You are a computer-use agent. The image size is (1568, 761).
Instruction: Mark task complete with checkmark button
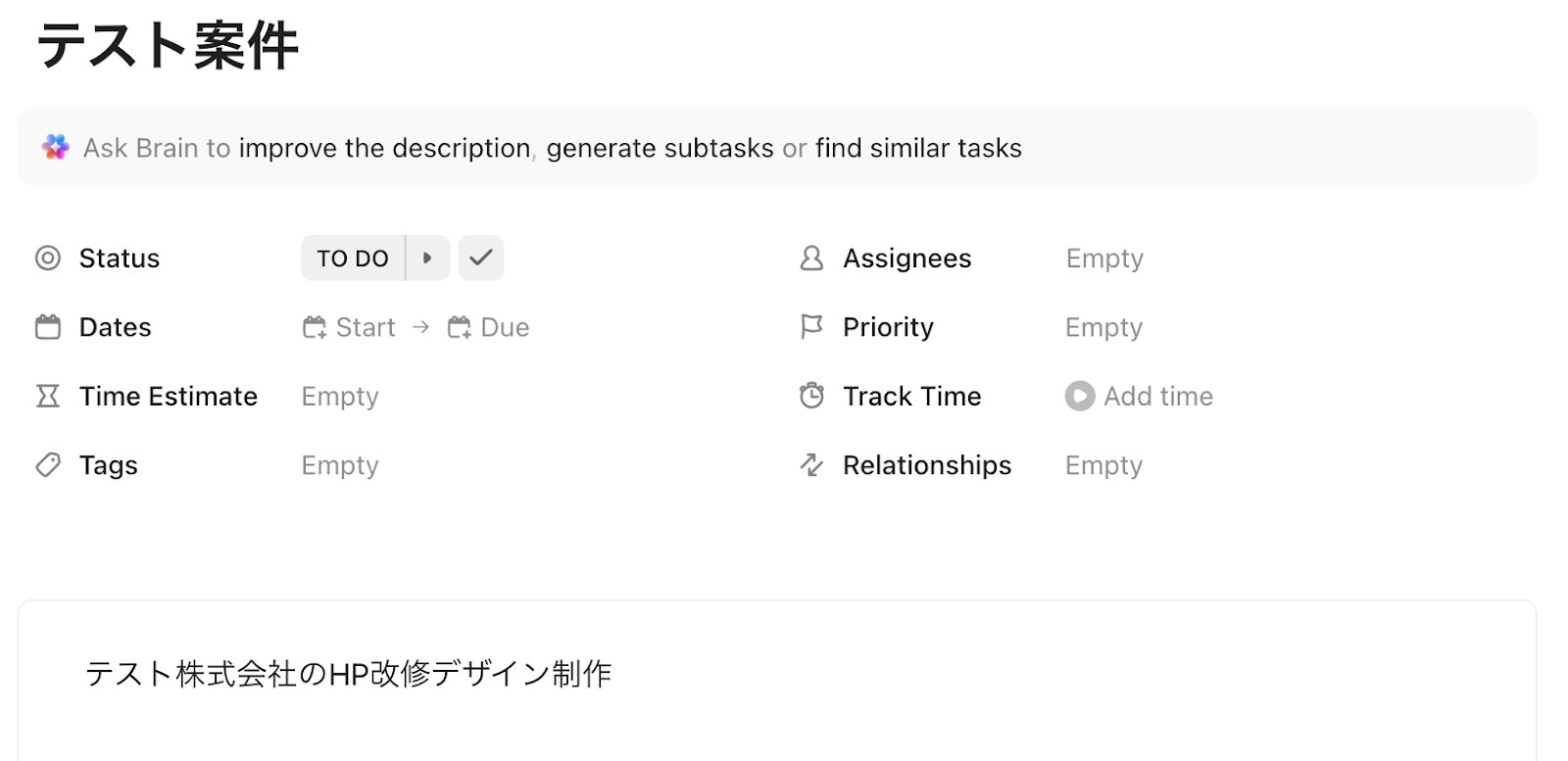481,259
